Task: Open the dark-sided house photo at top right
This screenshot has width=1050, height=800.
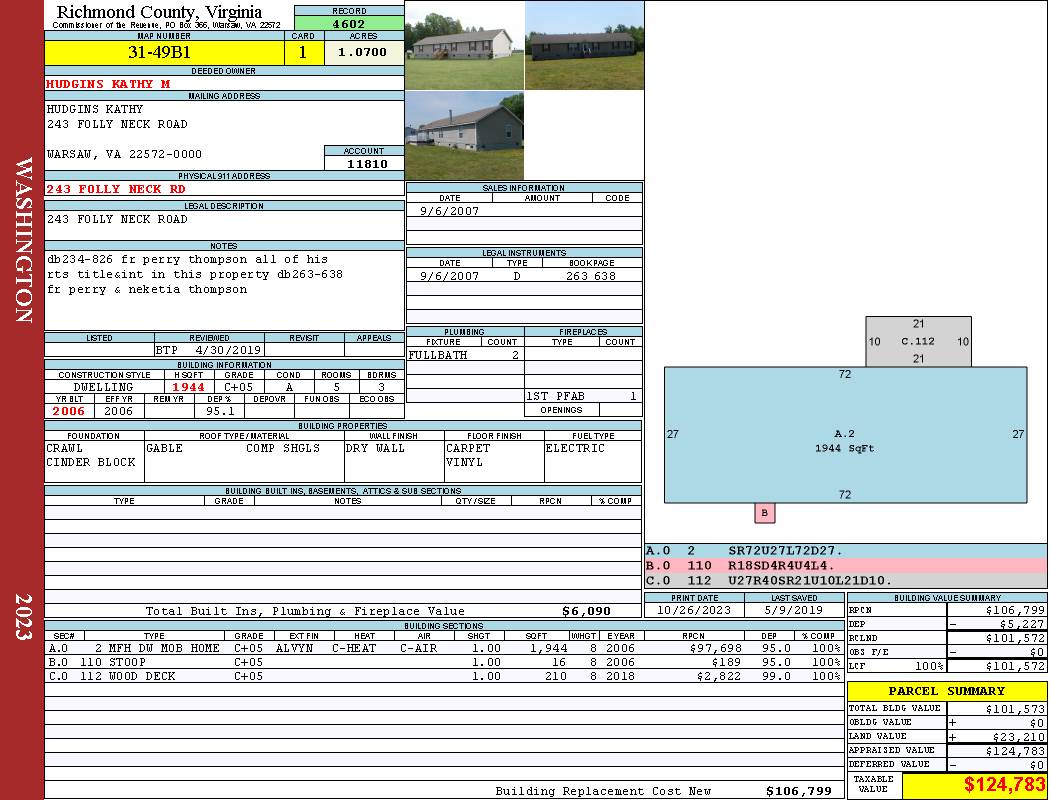Action: coord(583,46)
